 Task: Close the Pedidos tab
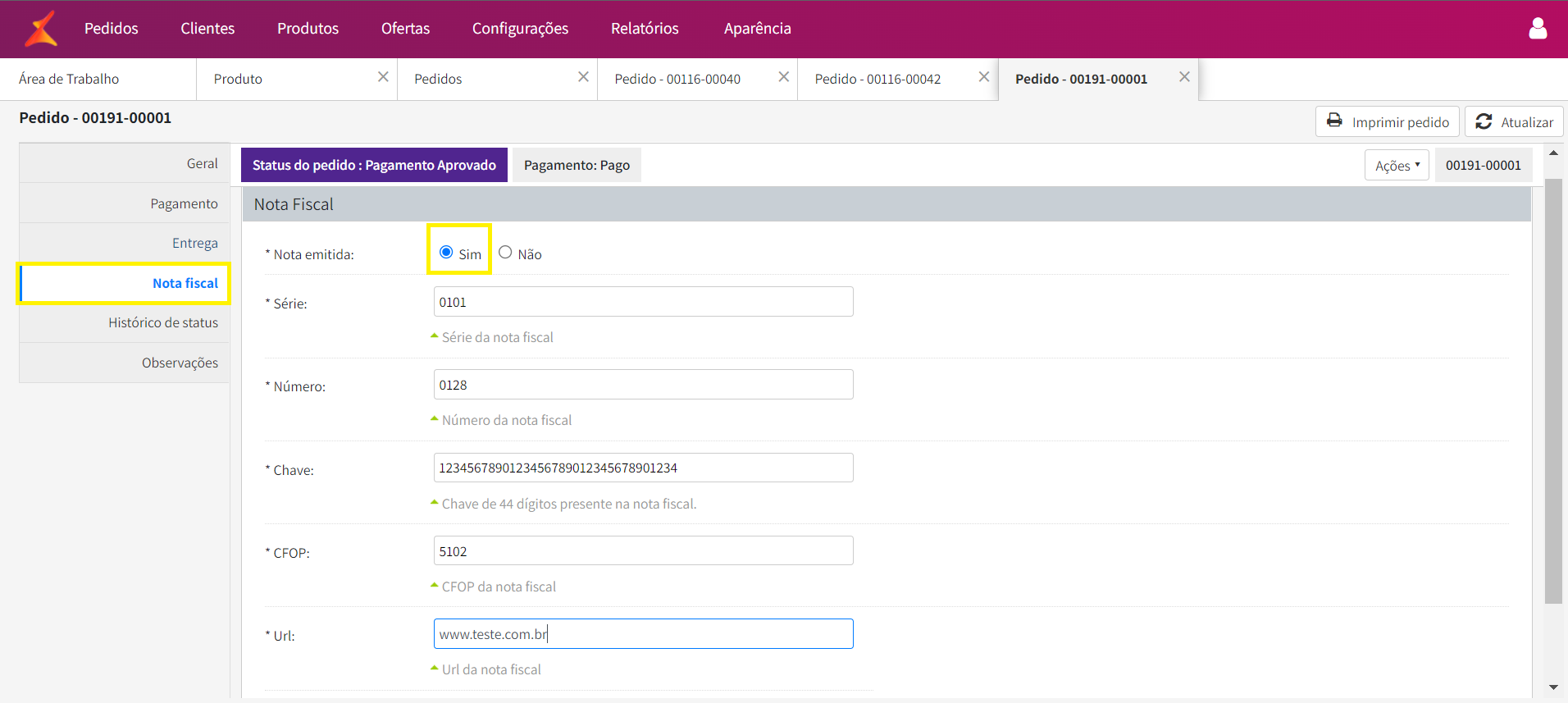click(x=583, y=77)
